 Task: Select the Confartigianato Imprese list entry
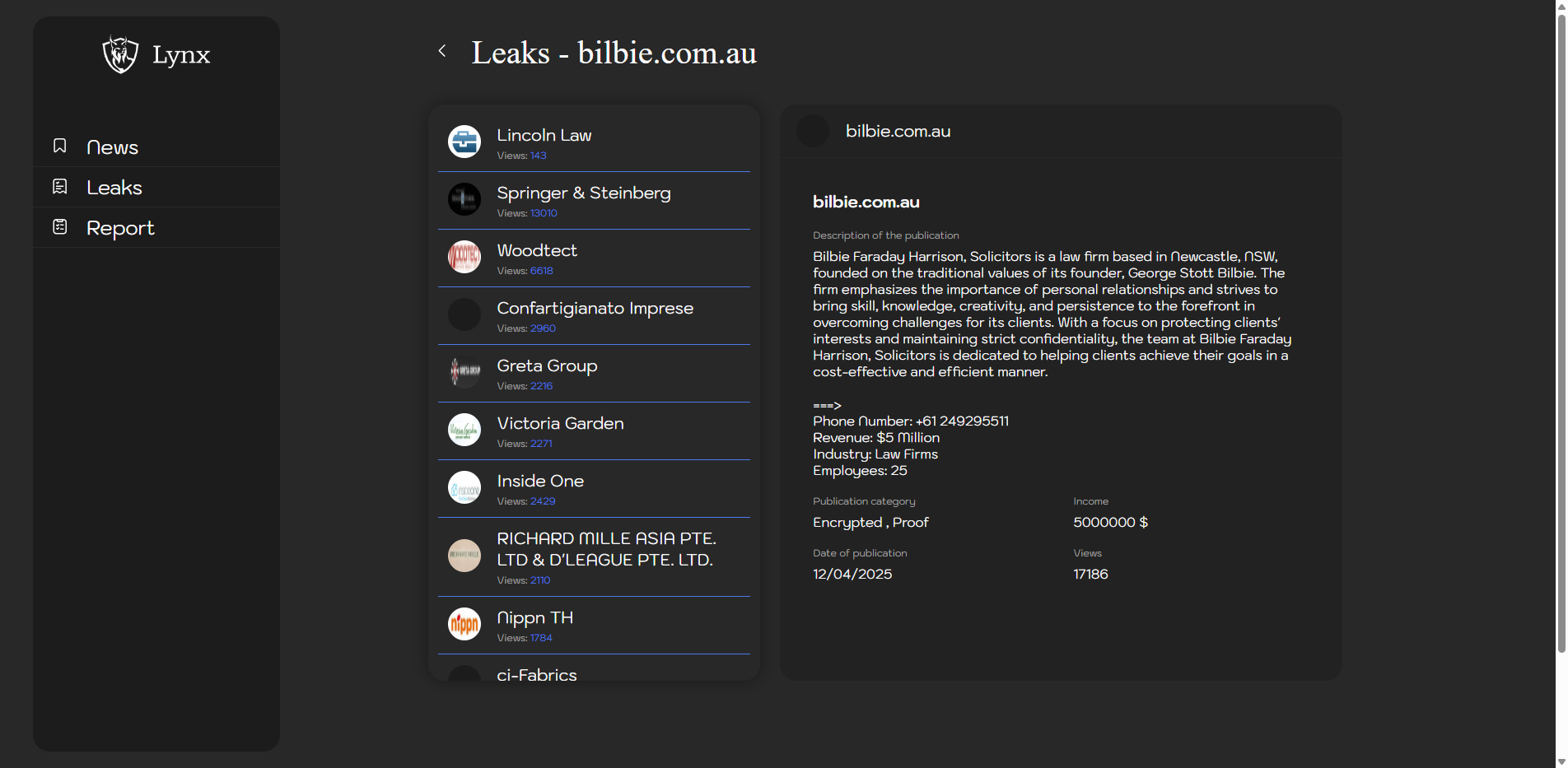click(x=595, y=309)
